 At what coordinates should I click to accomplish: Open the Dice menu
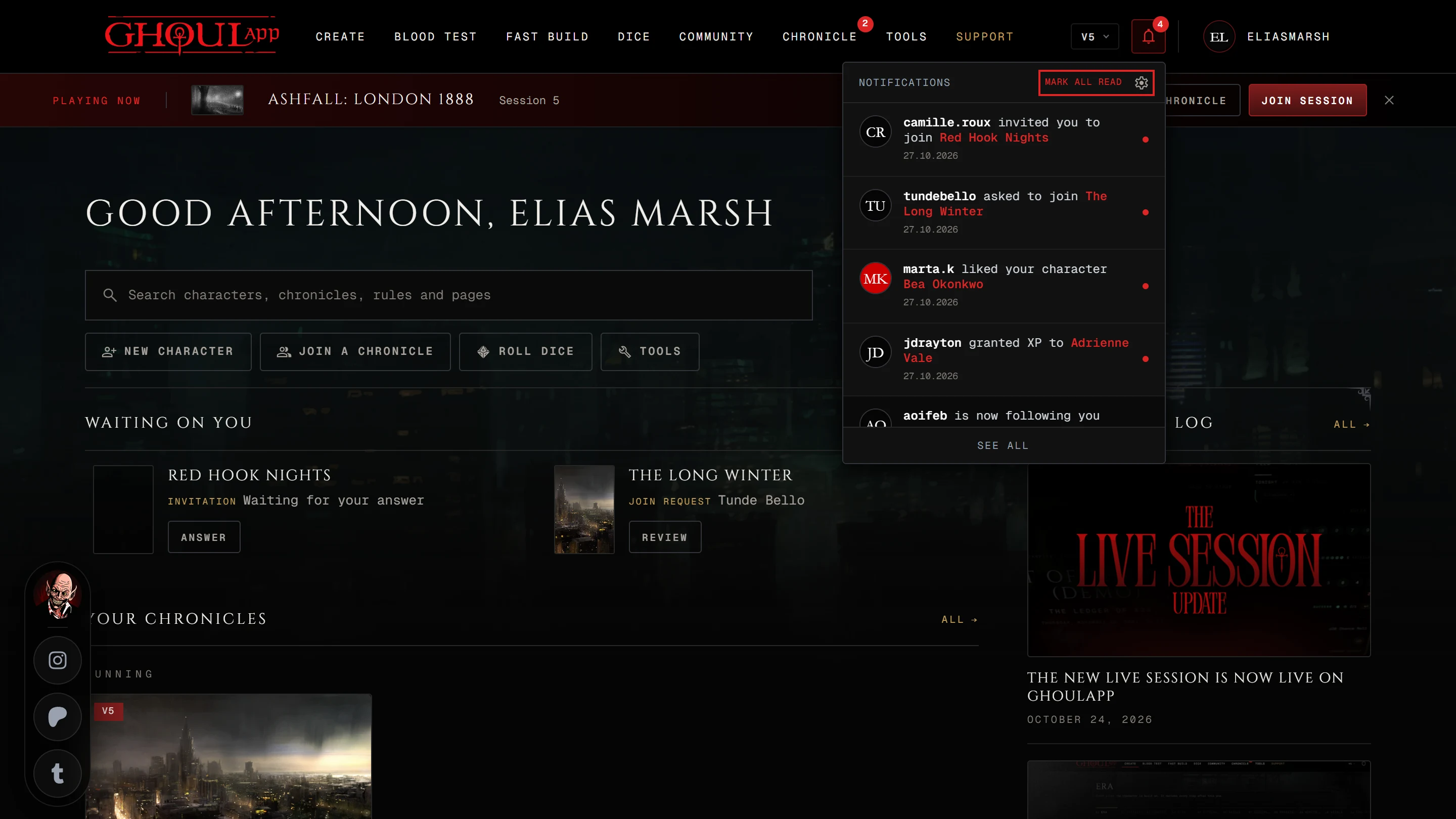[633, 37]
